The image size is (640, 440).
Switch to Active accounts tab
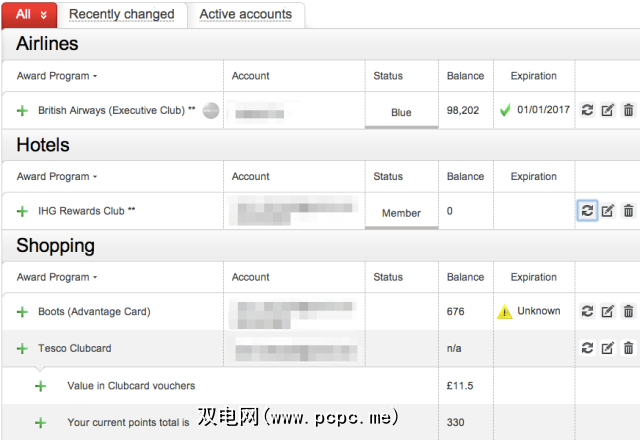tap(245, 14)
